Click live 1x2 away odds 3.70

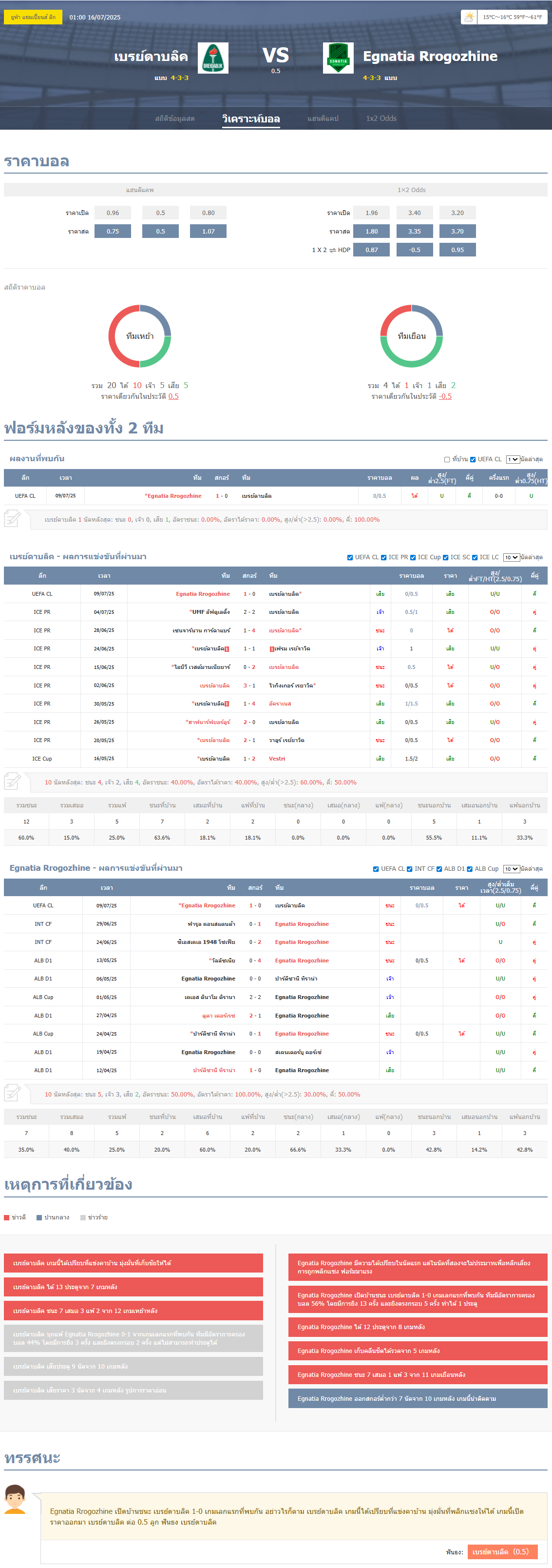[x=457, y=231]
